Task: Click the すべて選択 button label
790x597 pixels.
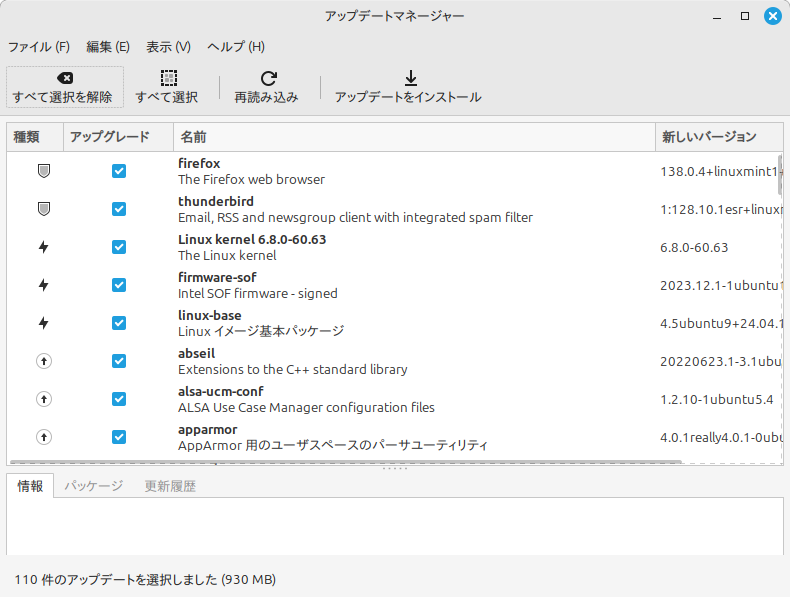Action: 167,97
